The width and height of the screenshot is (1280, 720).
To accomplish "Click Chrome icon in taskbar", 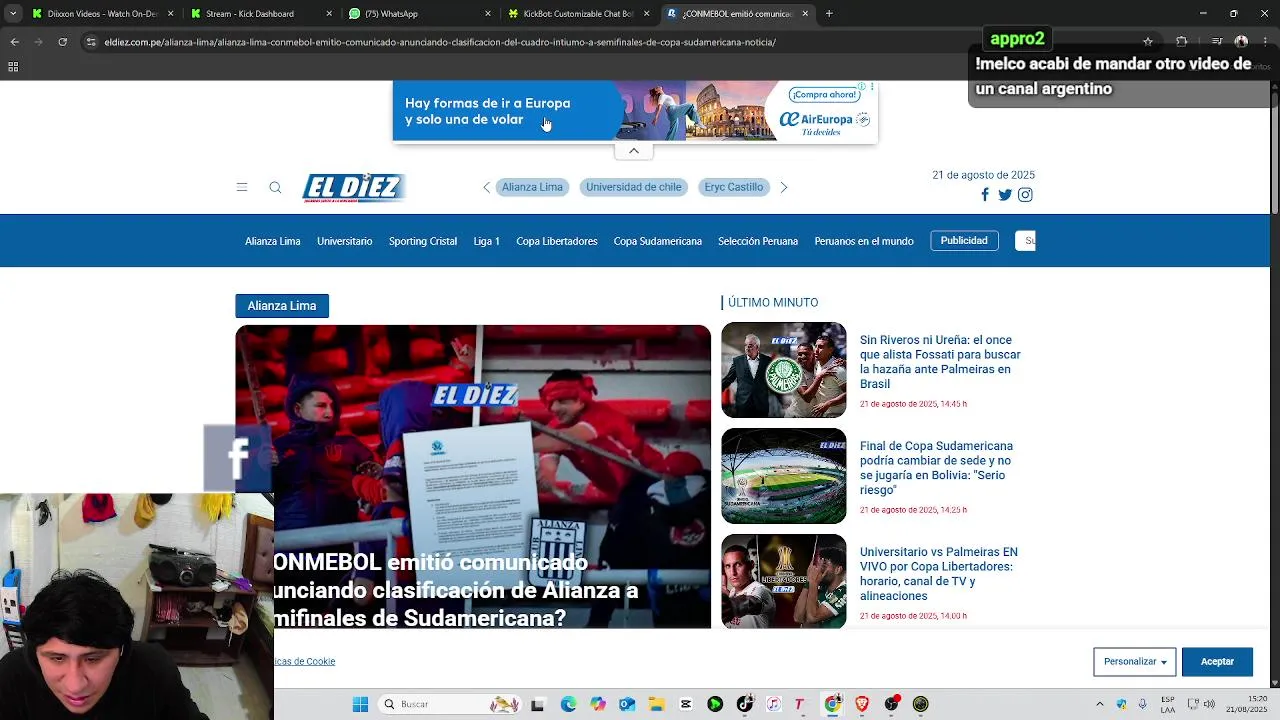I will click(832, 704).
